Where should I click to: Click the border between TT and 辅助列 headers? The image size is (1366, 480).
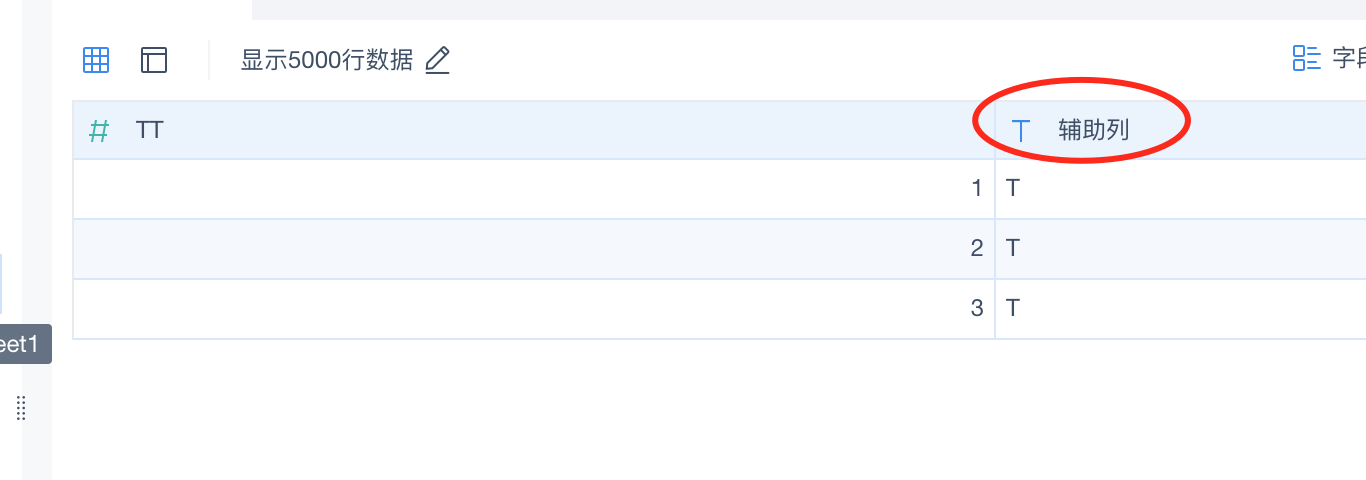click(x=995, y=130)
